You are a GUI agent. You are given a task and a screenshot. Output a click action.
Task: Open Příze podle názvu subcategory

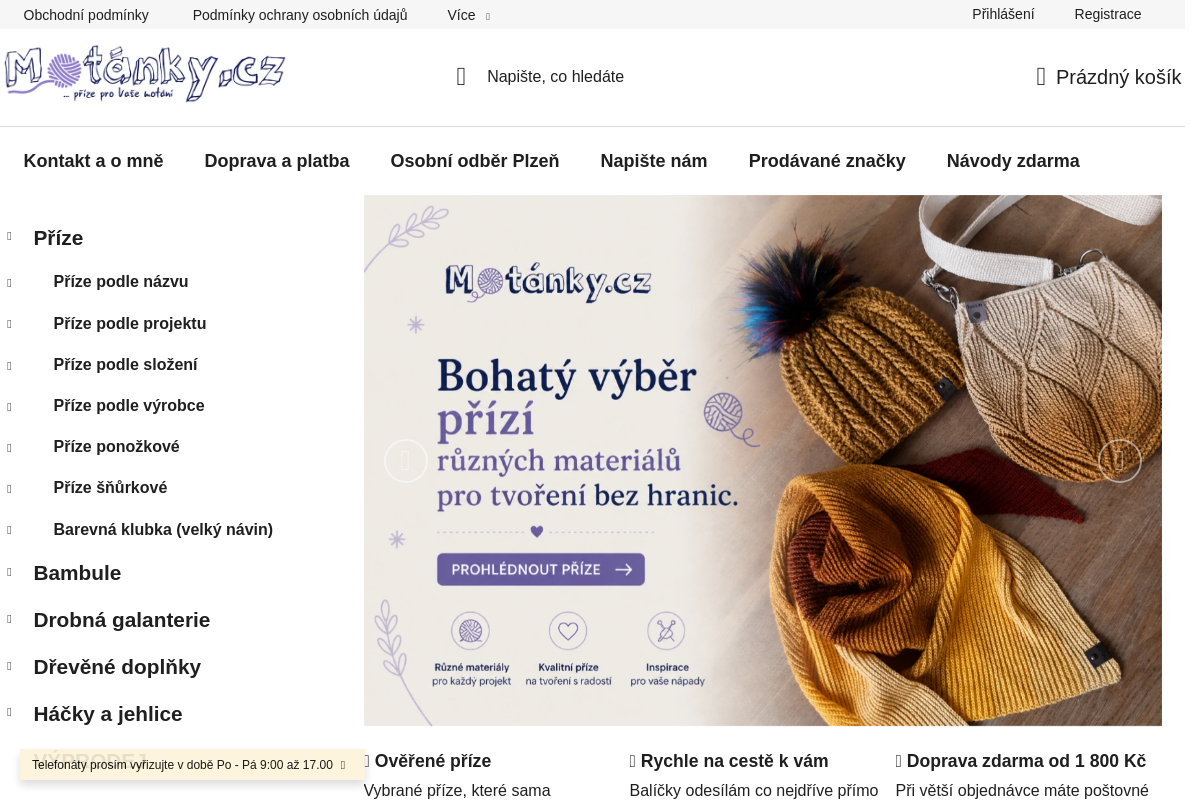(x=121, y=282)
